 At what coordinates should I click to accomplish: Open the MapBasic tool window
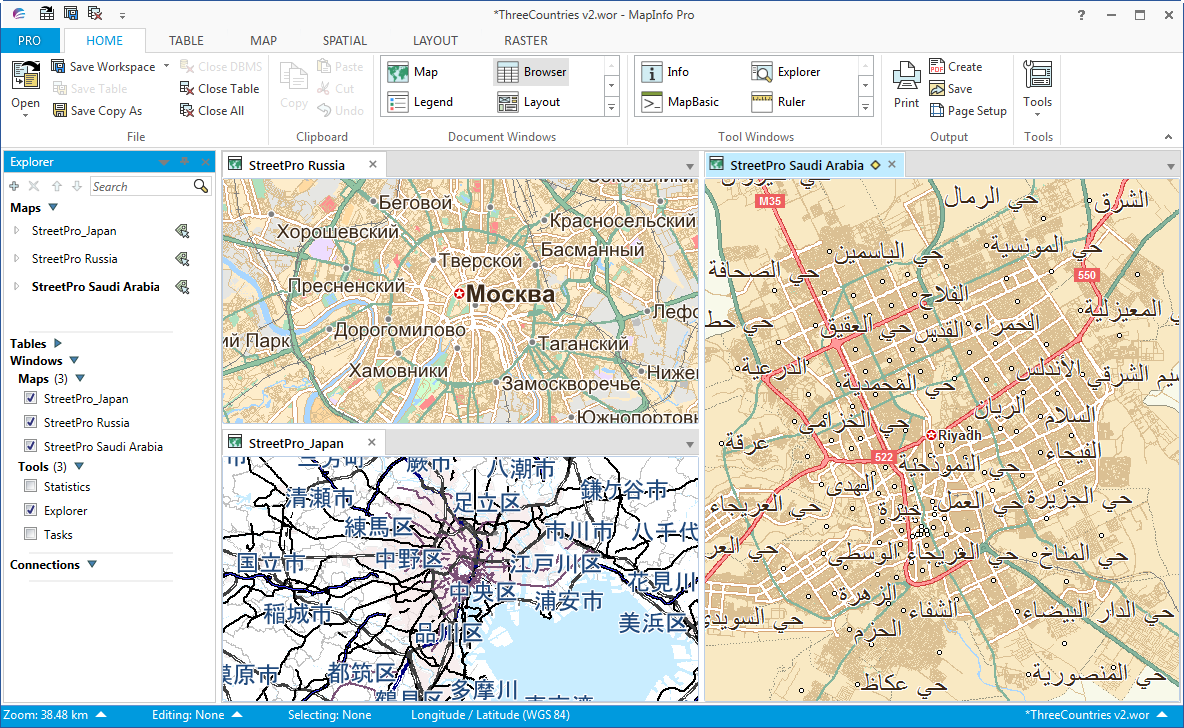[680, 102]
